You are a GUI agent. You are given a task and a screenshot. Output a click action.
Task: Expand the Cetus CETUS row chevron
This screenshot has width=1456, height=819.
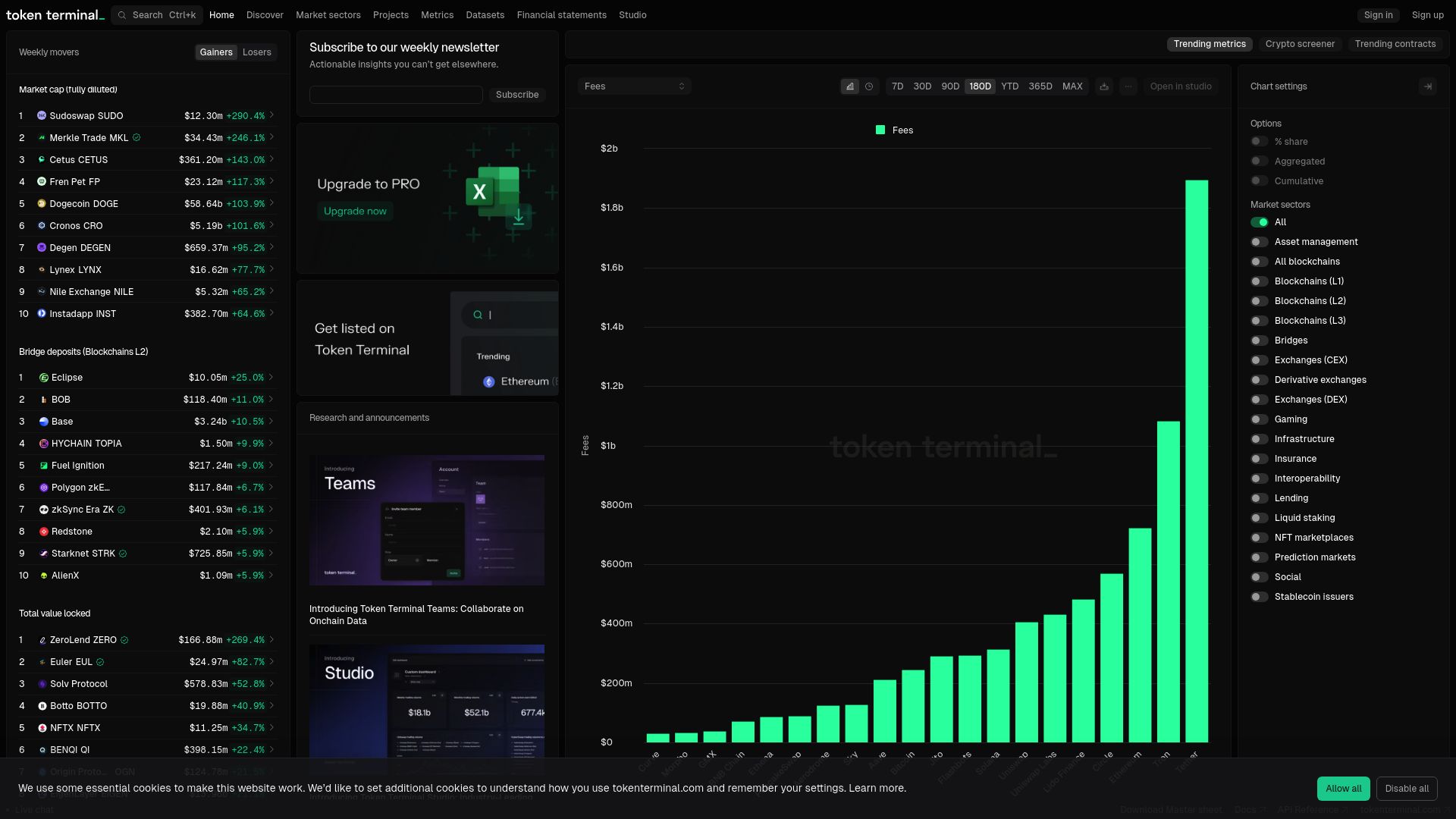click(x=271, y=159)
